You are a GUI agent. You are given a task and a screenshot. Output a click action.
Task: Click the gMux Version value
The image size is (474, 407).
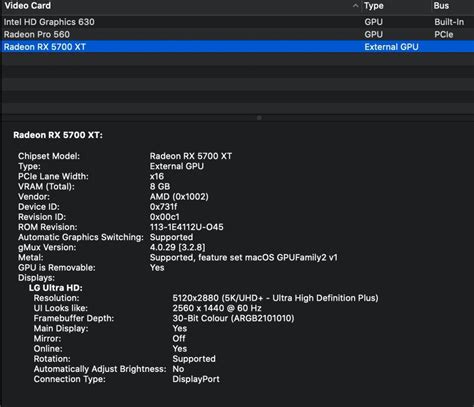[x=177, y=247]
